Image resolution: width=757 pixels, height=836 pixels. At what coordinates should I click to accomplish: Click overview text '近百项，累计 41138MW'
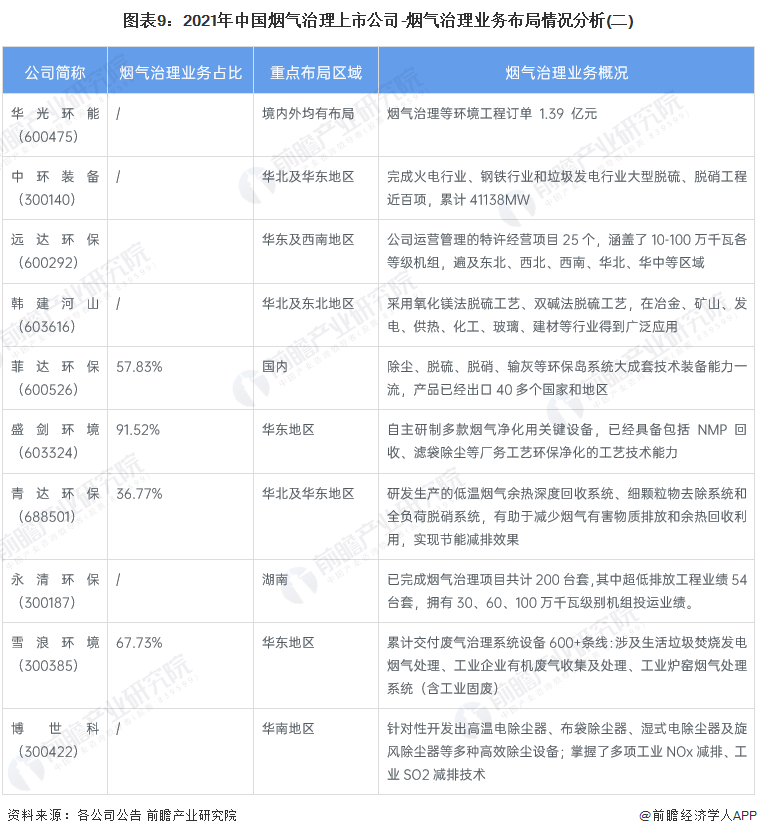pos(458,200)
